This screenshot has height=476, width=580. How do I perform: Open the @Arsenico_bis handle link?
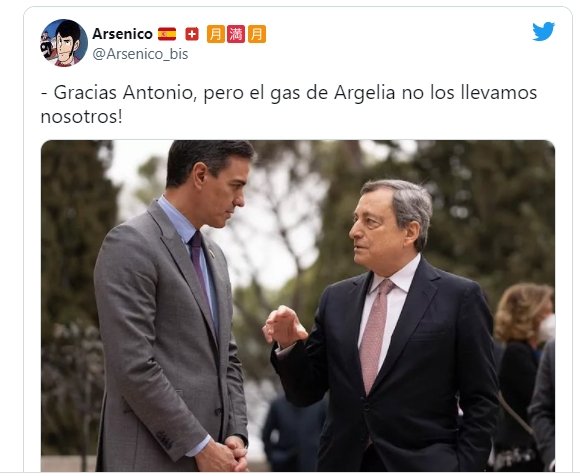(x=140, y=54)
